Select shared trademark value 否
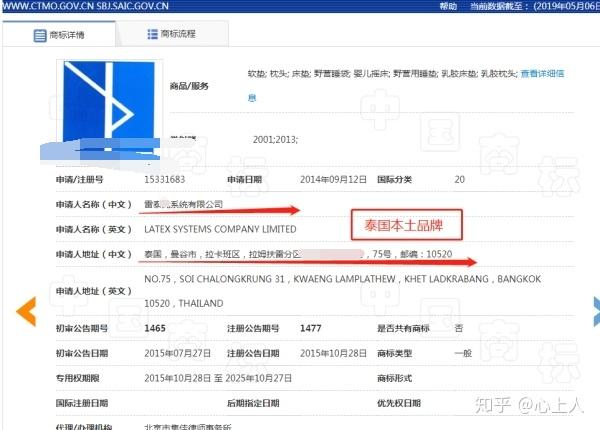The height and width of the screenshot is (430, 600). tap(458, 328)
